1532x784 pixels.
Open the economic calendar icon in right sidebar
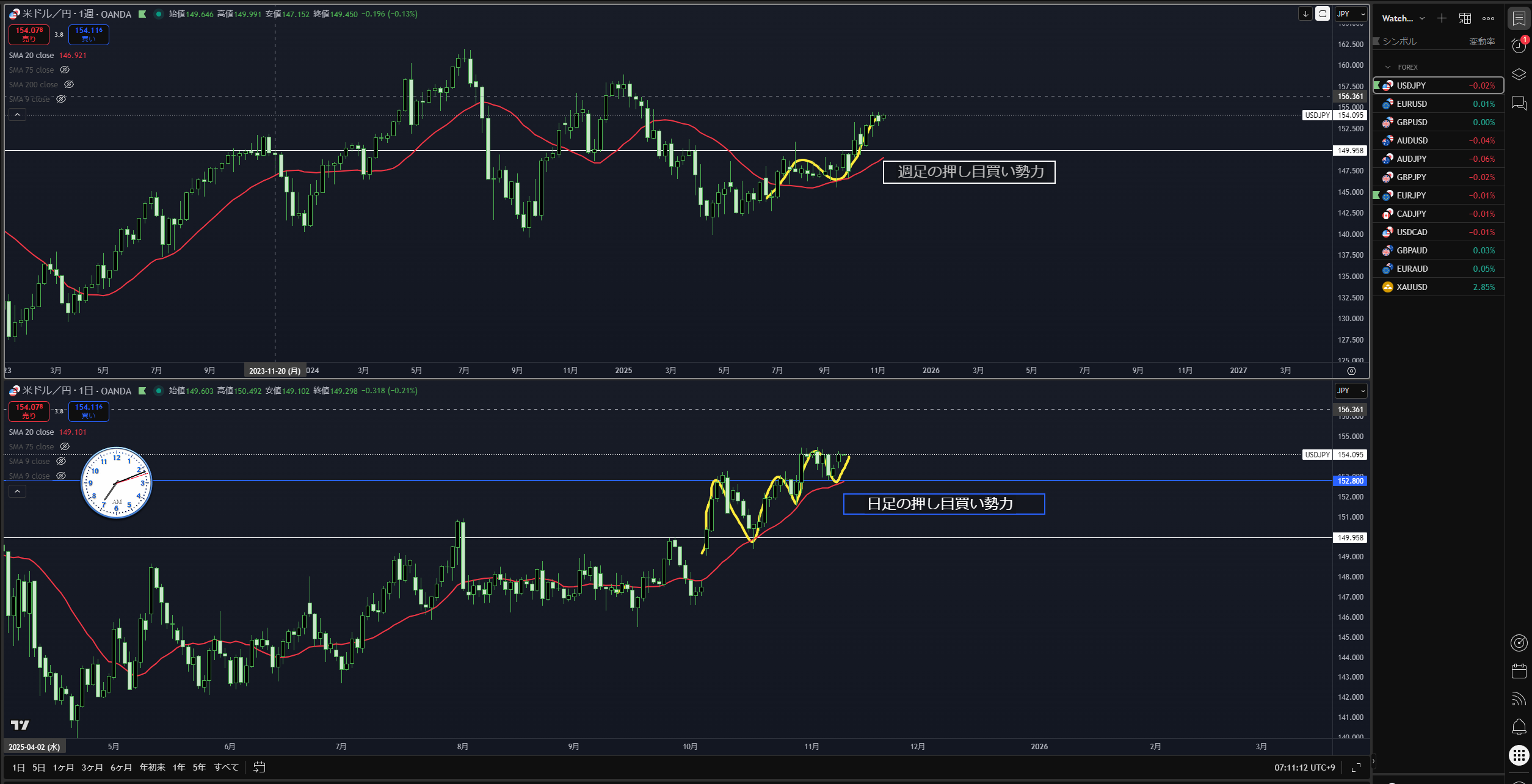(1519, 671)
